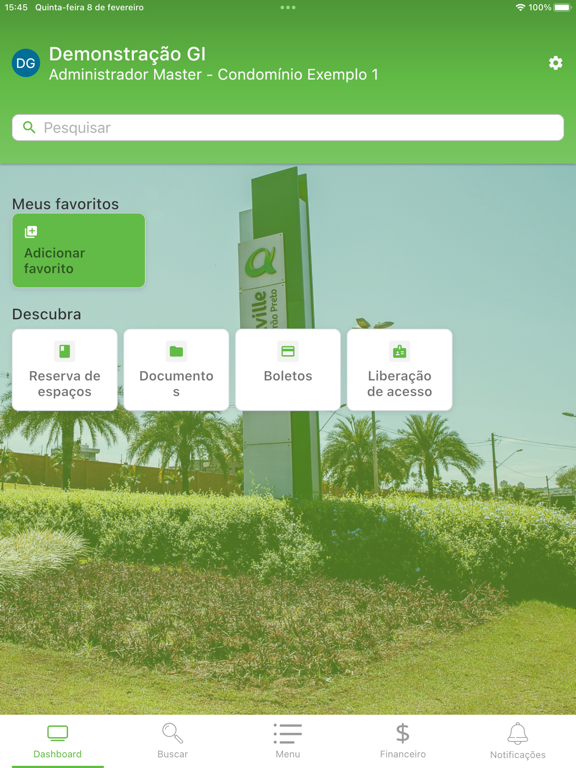The height and width of the screenshot is (768, 576).
Task: Tap the plus icon on Adicionar favorito
Action: coord(31,232)
